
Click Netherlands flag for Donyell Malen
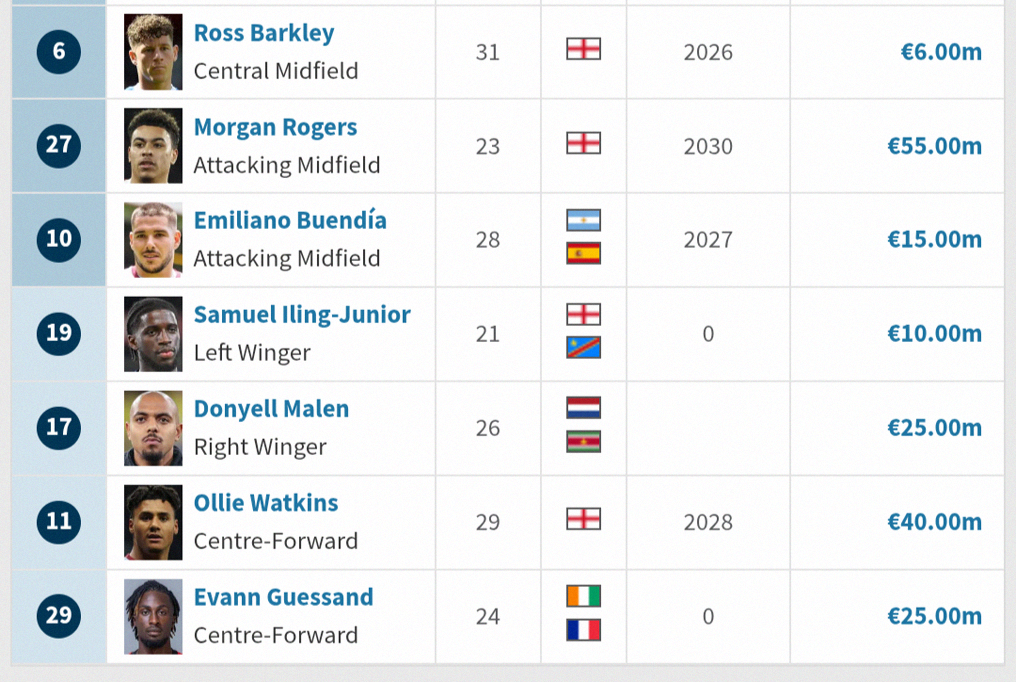pos(583,408)
